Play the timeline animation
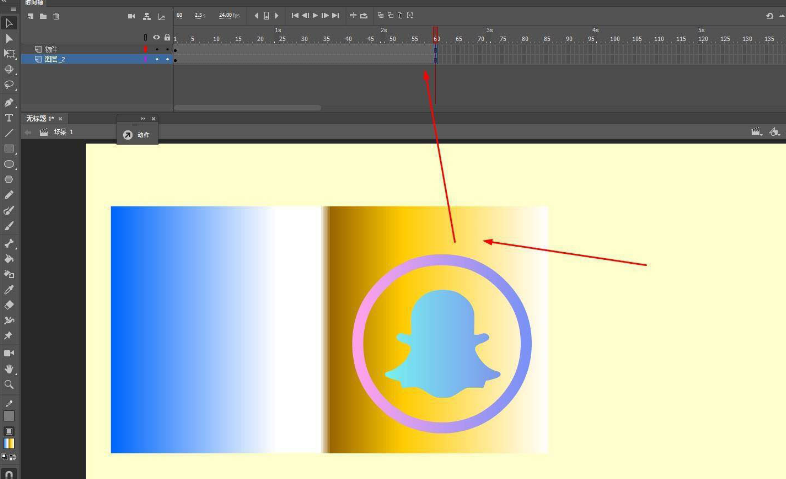 [315, 16]
